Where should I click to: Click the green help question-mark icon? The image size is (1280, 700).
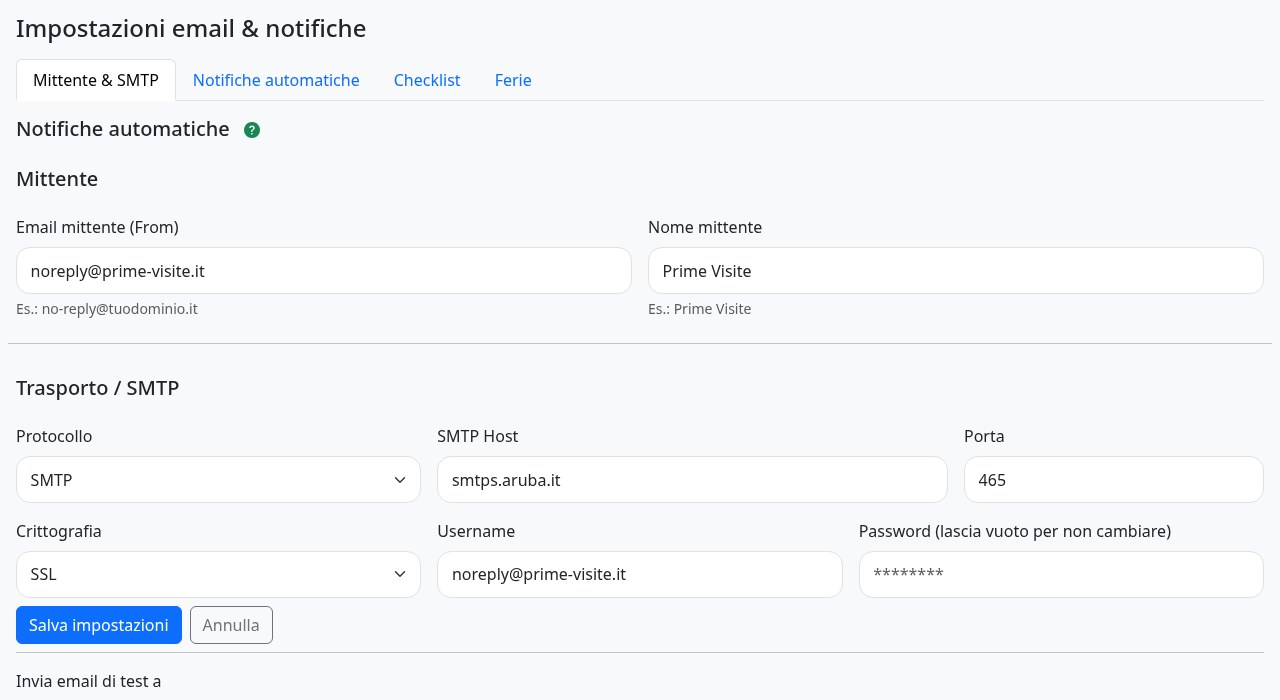coord(252,130)
